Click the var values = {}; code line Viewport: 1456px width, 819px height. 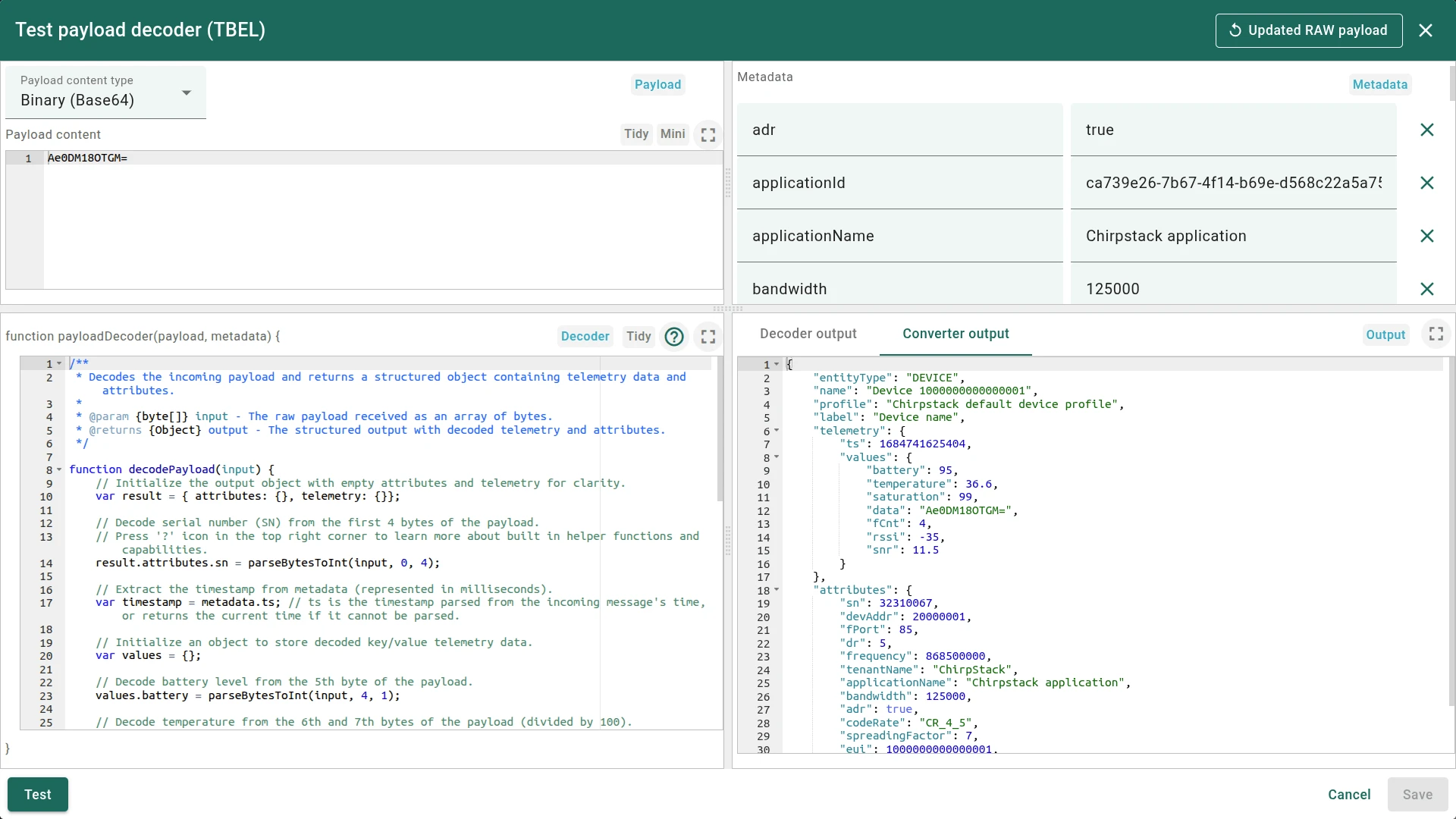[148, 655]
